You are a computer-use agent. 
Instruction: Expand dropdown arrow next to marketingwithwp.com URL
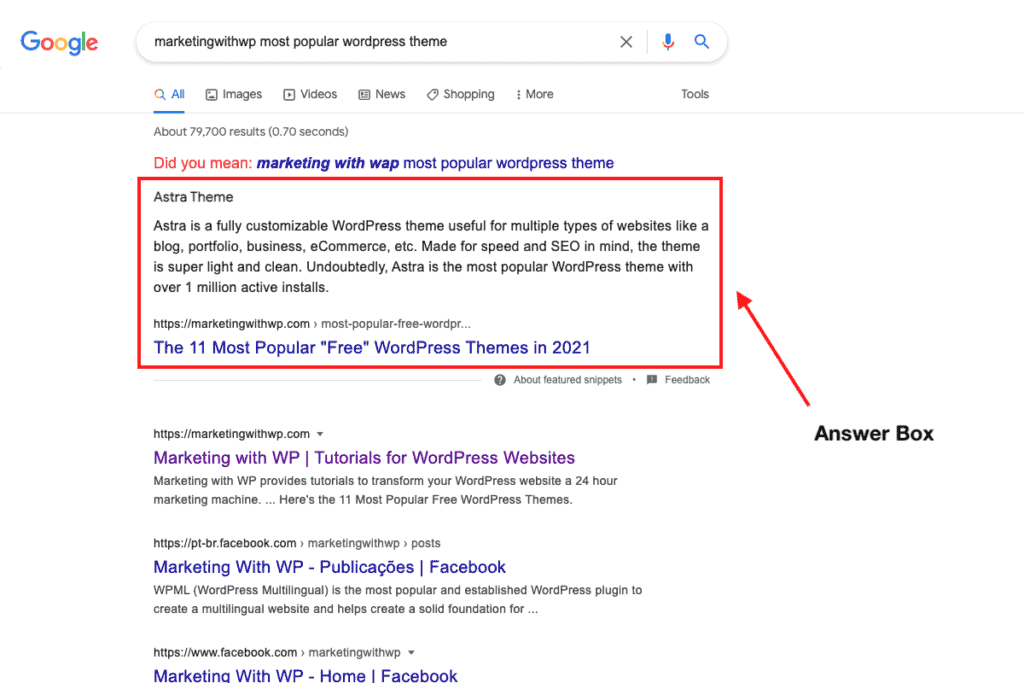(320, 434)
